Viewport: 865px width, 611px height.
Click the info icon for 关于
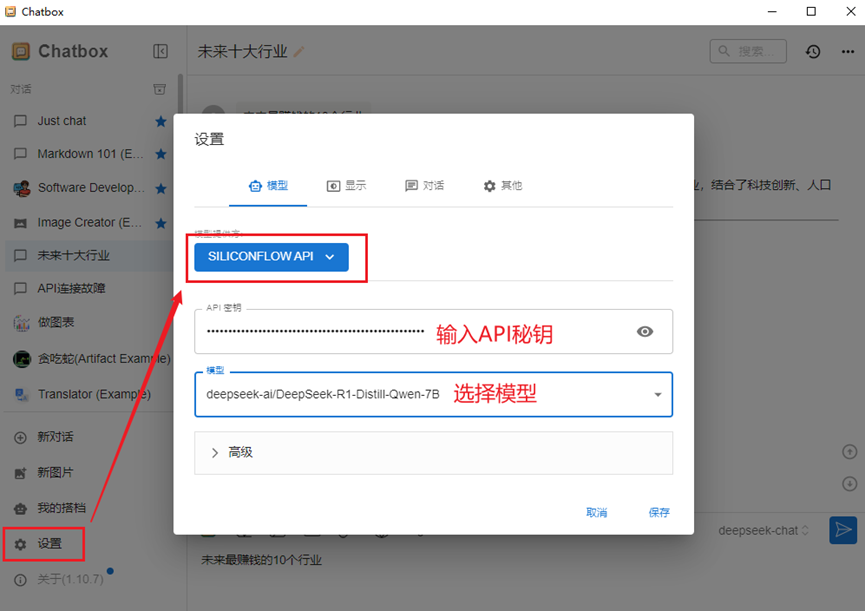(20, 580)
